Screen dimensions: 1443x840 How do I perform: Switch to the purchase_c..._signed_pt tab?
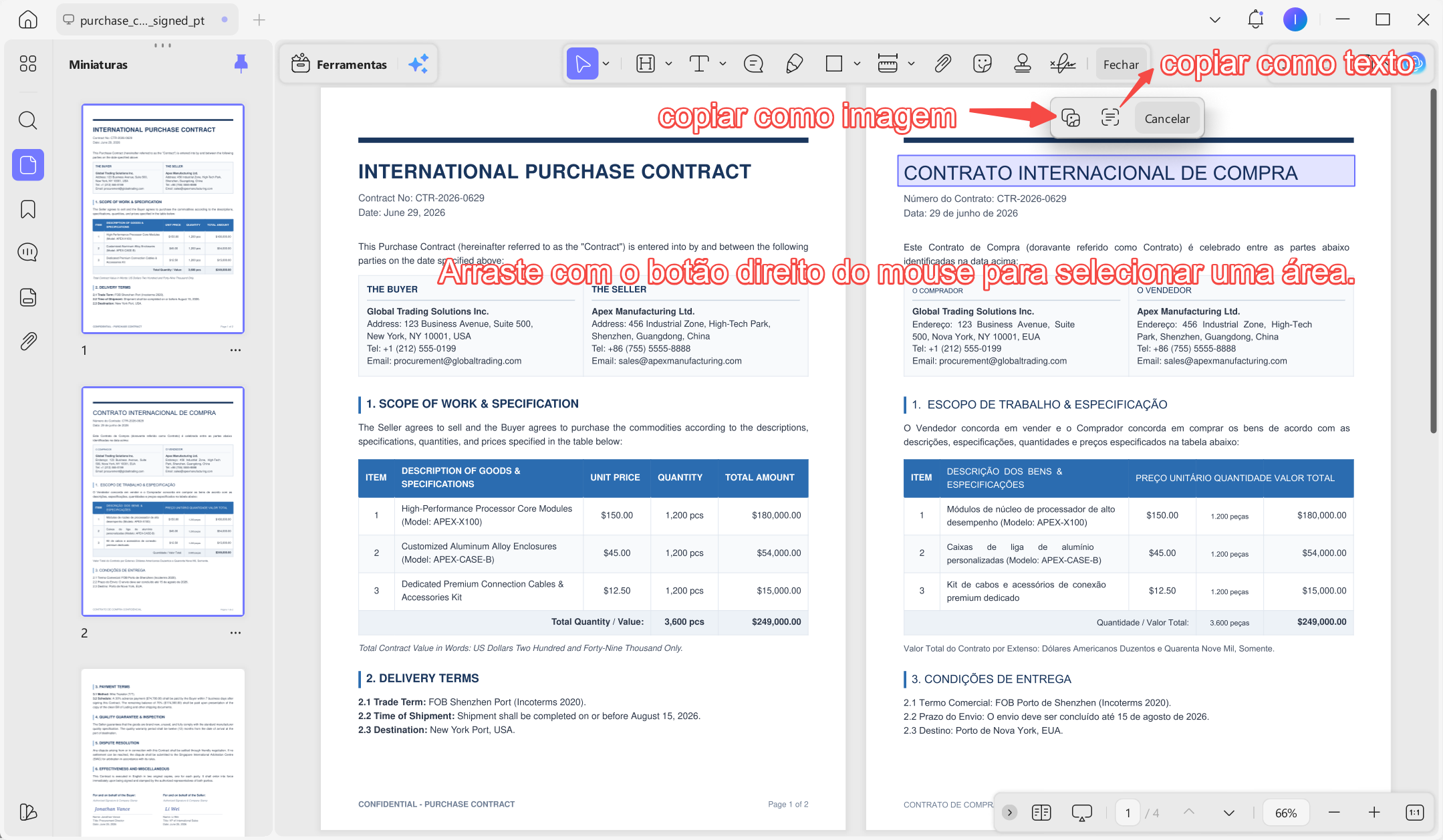[x=146, y=20]
